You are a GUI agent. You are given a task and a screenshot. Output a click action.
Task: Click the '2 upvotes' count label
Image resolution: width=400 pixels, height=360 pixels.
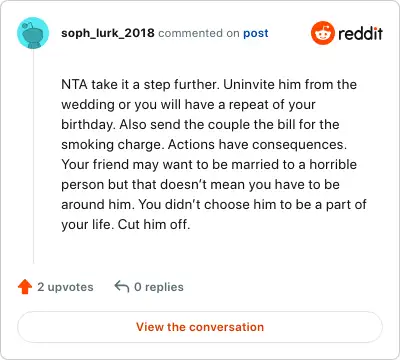[65, 287]
